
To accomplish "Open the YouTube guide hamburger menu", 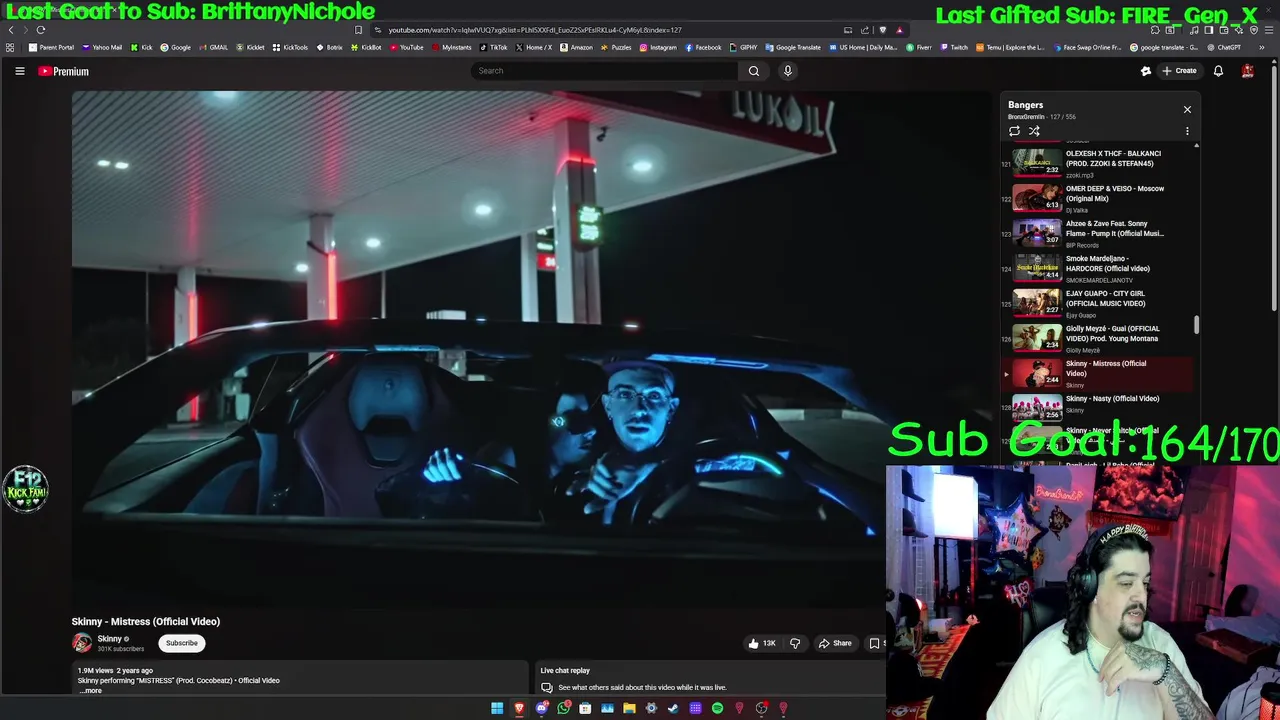I will coord(19,71).
